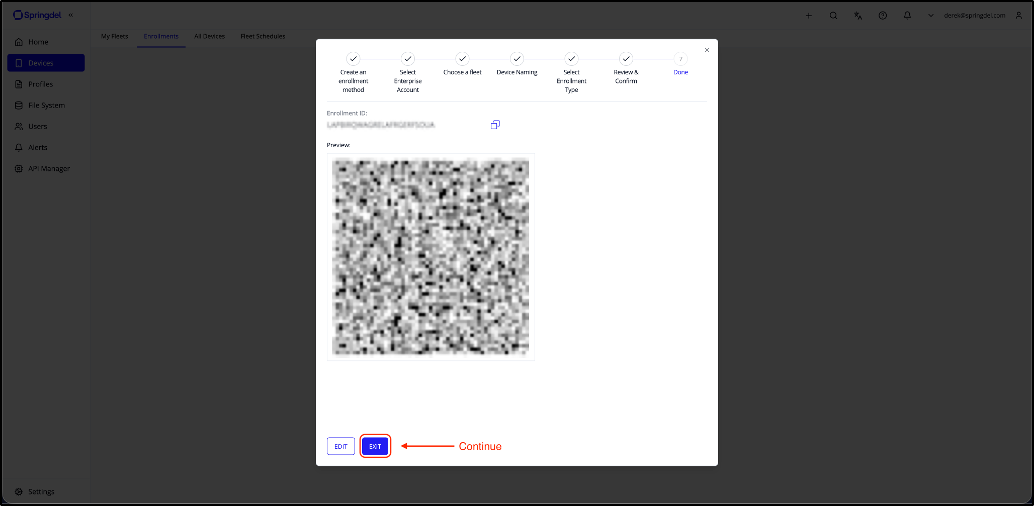This screenshot has height=506, width=1034.
Task: Switch to the My Fleets tab
Action: coord(114,36)
